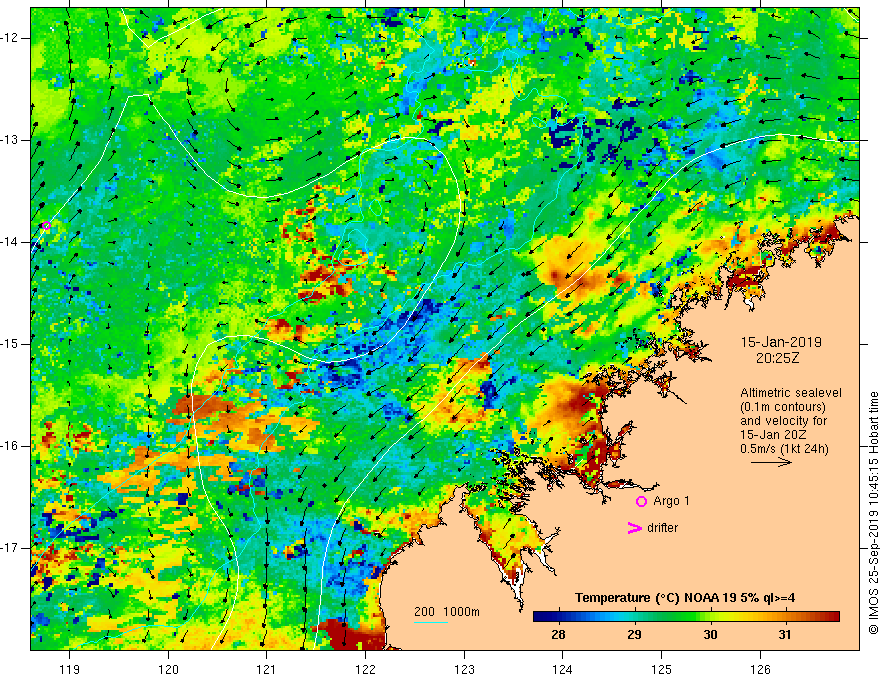Click the longitude axis label 119
880x680 pixels.
click(x=70, y=669)
